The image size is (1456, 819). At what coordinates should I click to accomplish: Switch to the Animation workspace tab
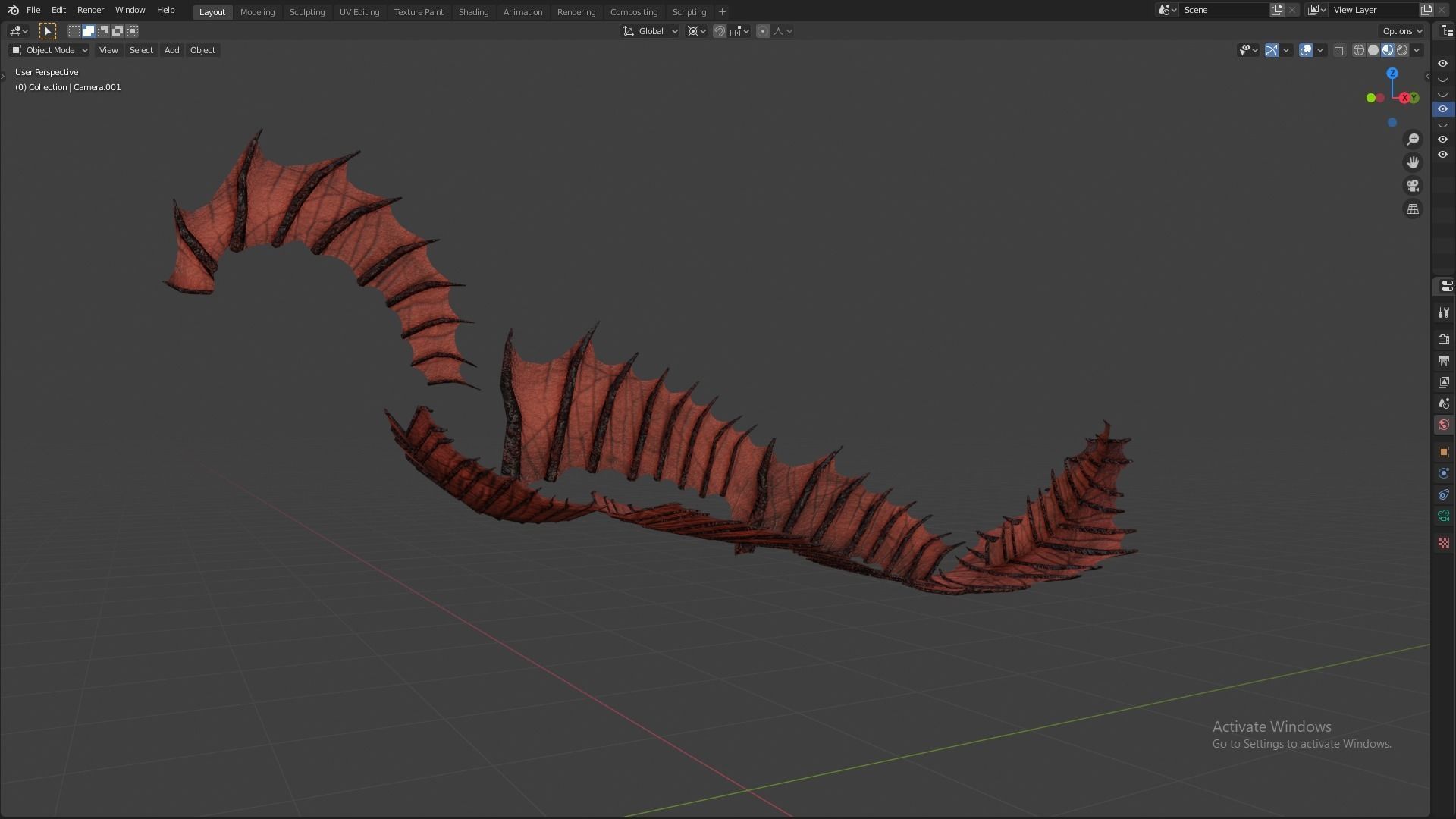[x=522, y=11]
